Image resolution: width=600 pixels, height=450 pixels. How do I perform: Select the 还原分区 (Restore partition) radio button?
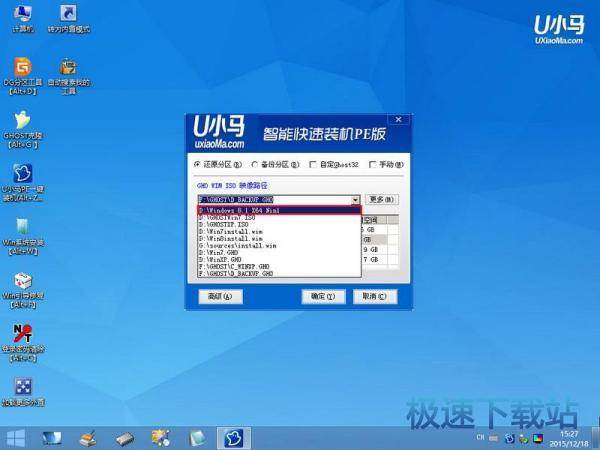point(218,165)
